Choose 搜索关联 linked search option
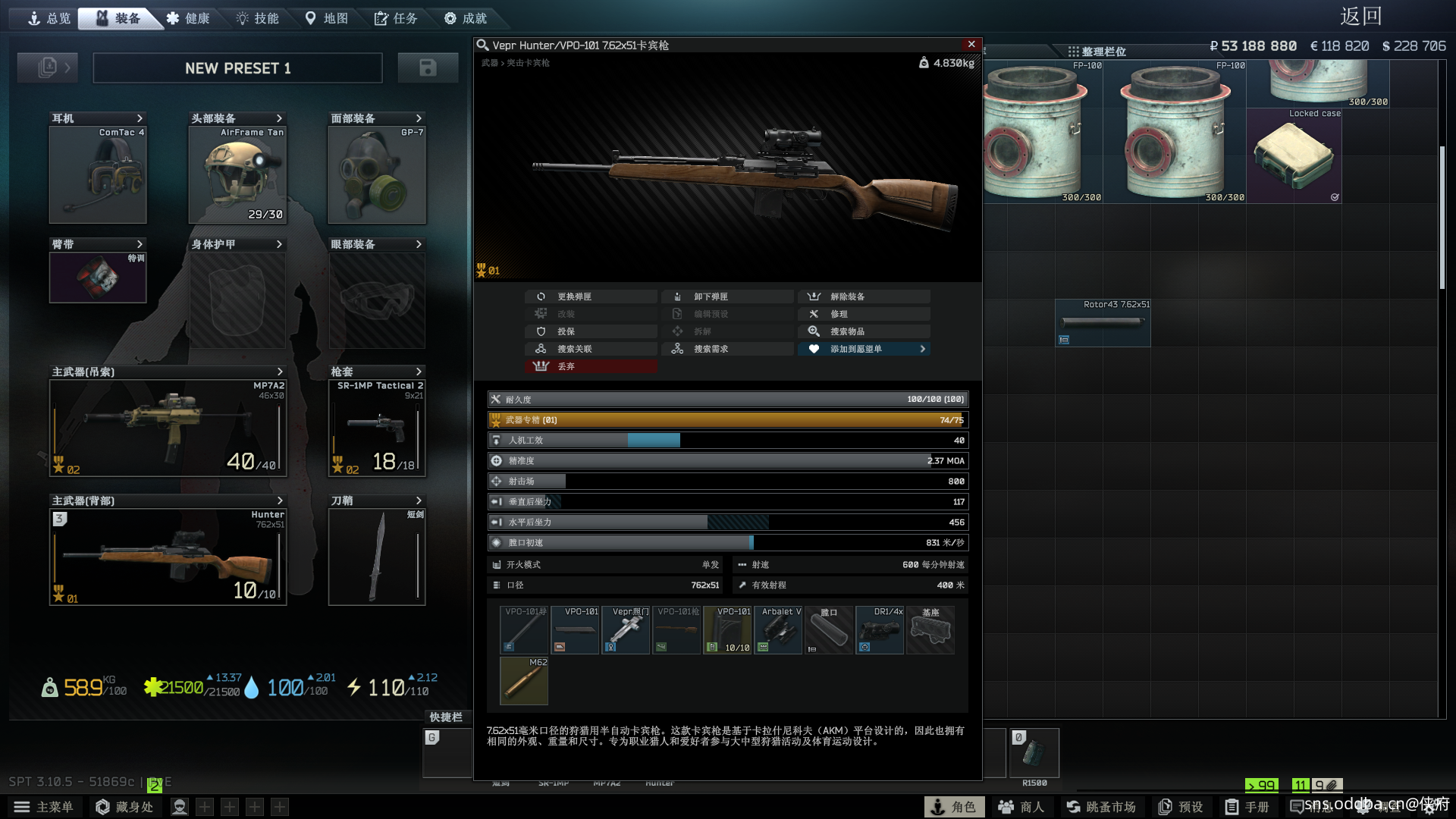The image size is (1456, 819). coord(591,349)
